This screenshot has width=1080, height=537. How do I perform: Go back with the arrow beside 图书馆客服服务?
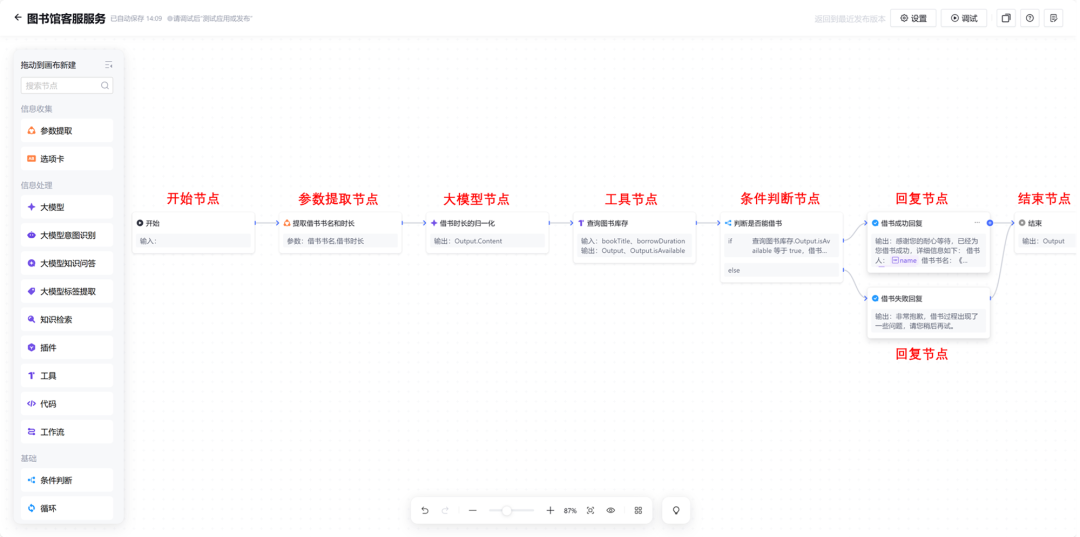pyautogui.click(x=17, y=17)
